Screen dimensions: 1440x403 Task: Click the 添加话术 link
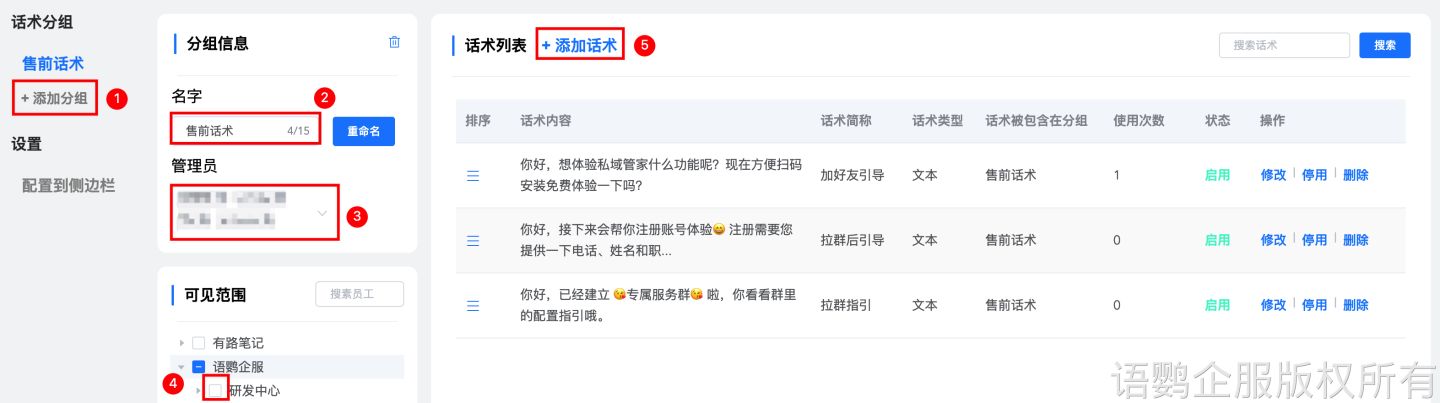(580, 45)
